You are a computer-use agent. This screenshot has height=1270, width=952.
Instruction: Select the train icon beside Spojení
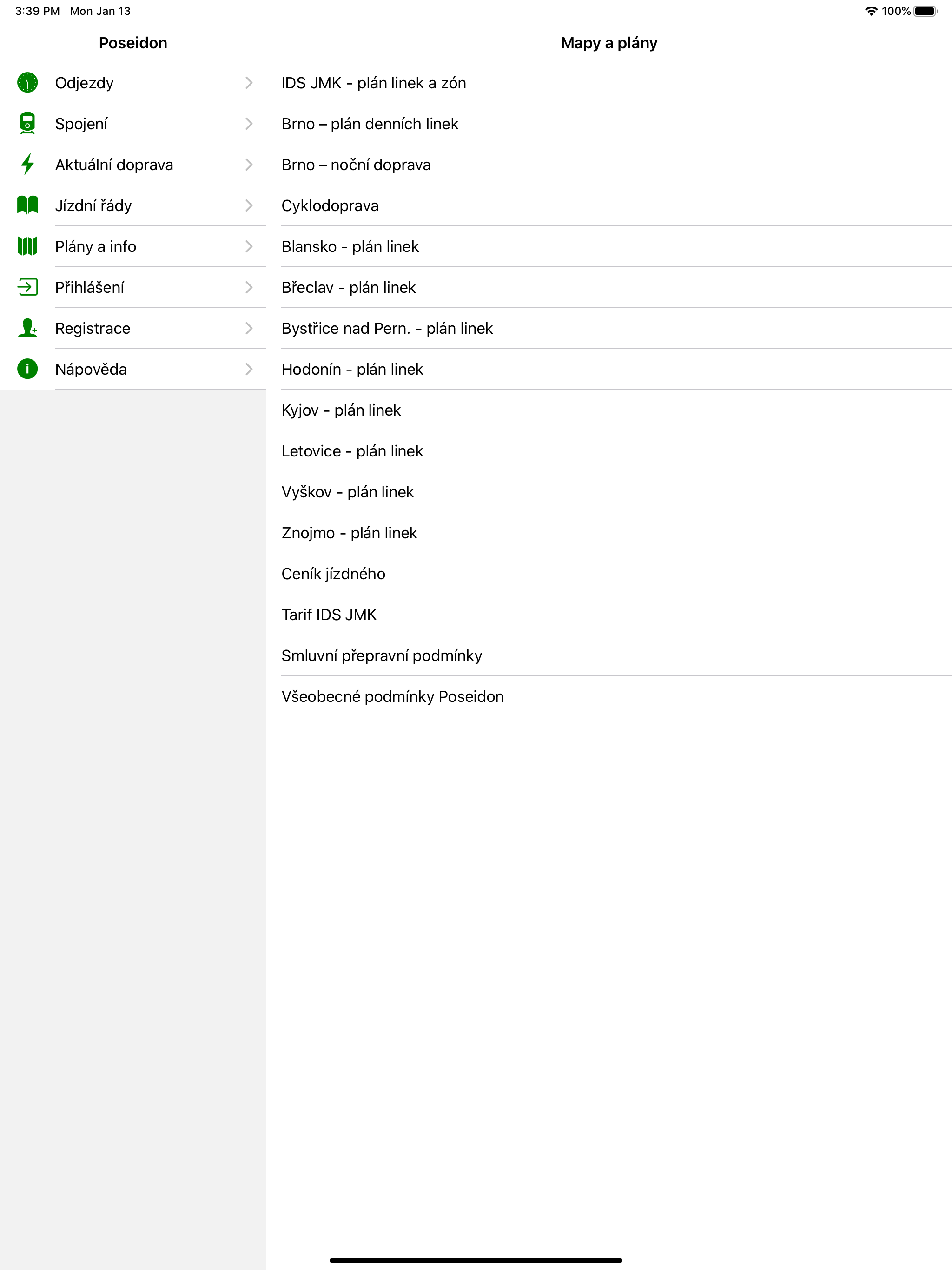(27, 124)
